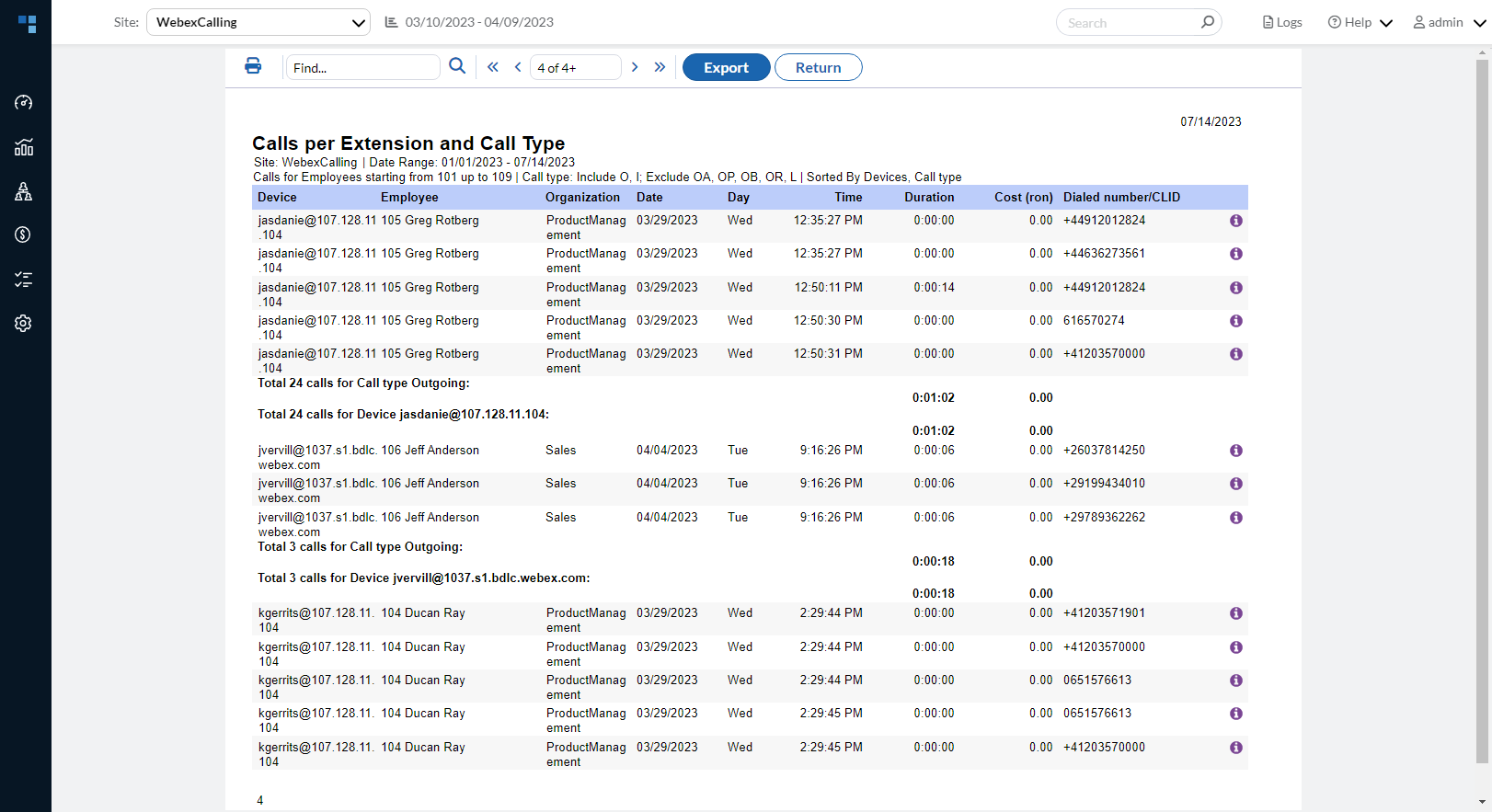The width and height of the screenshot is (1492, 812).
Task: Click the app logo in sidebar
Action: 27,24
